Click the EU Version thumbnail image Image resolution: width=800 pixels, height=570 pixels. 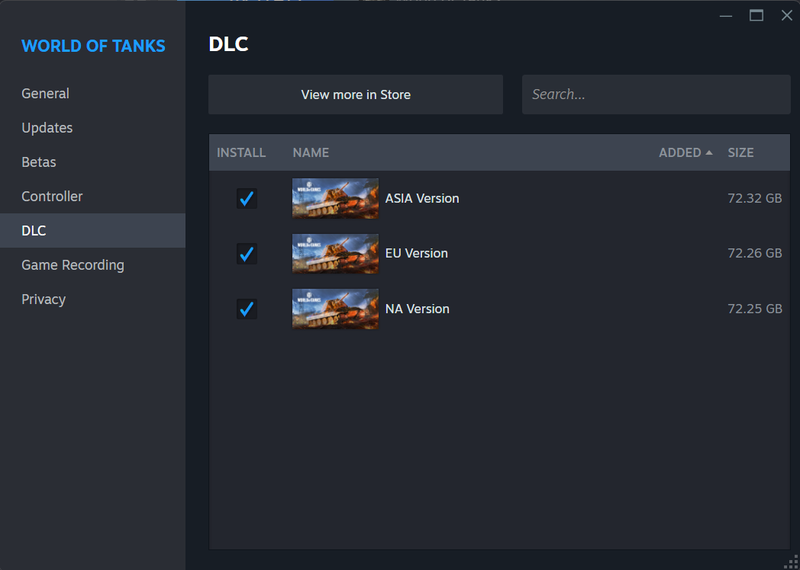coord(335,254)
